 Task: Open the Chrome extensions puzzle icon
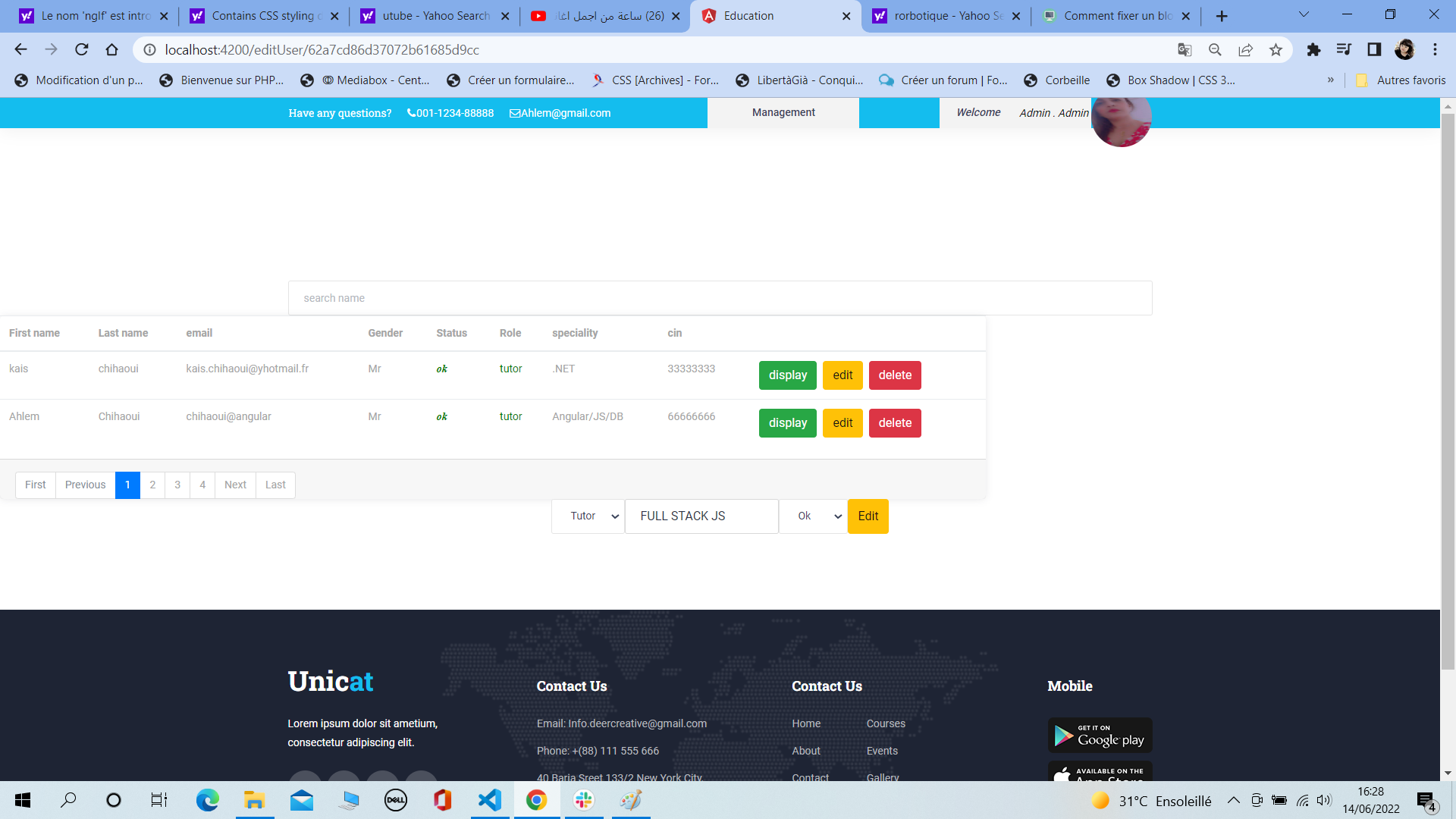[1313, 50]
